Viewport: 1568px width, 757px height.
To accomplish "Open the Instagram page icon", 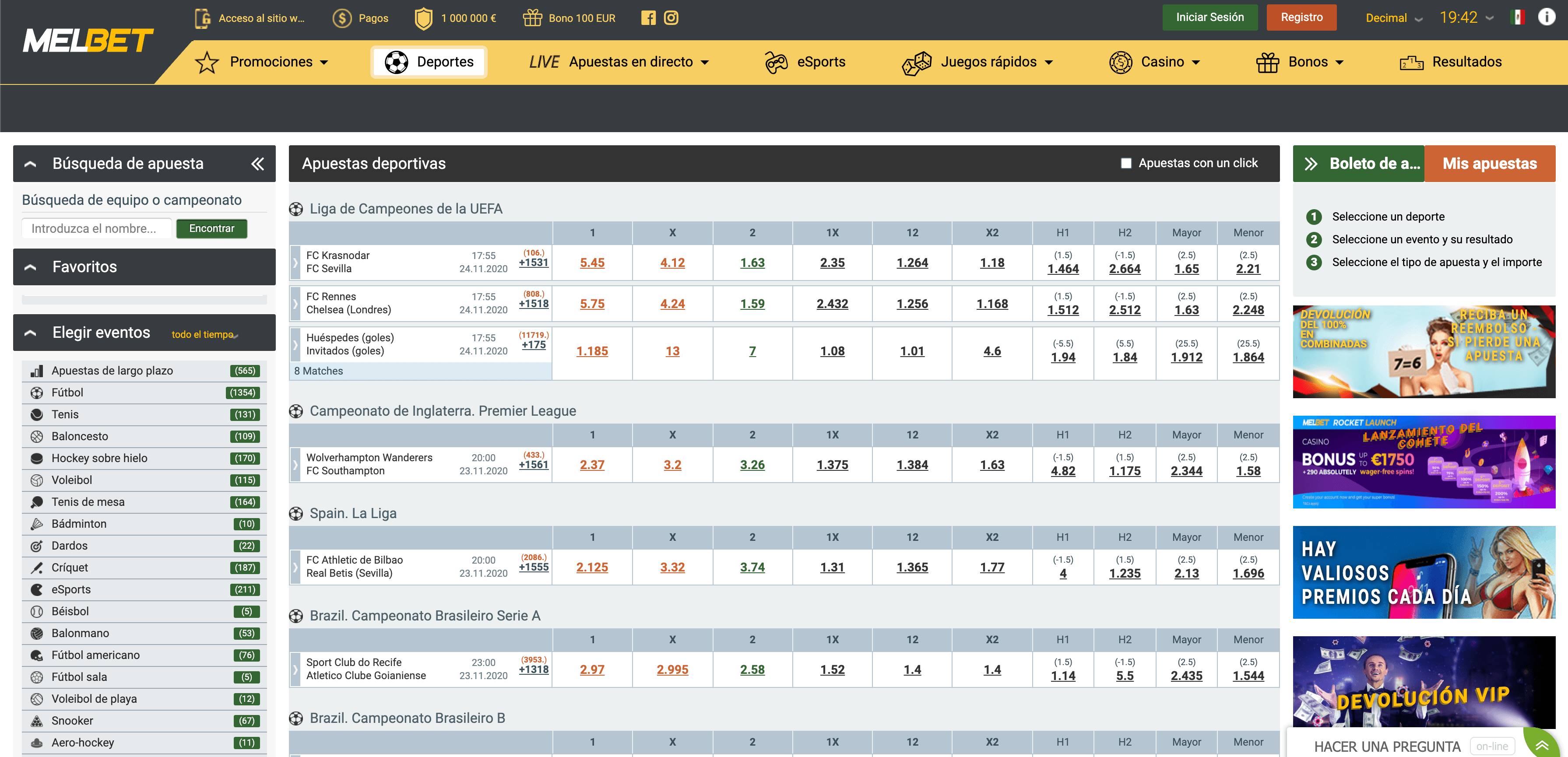I will click(671, 18).
